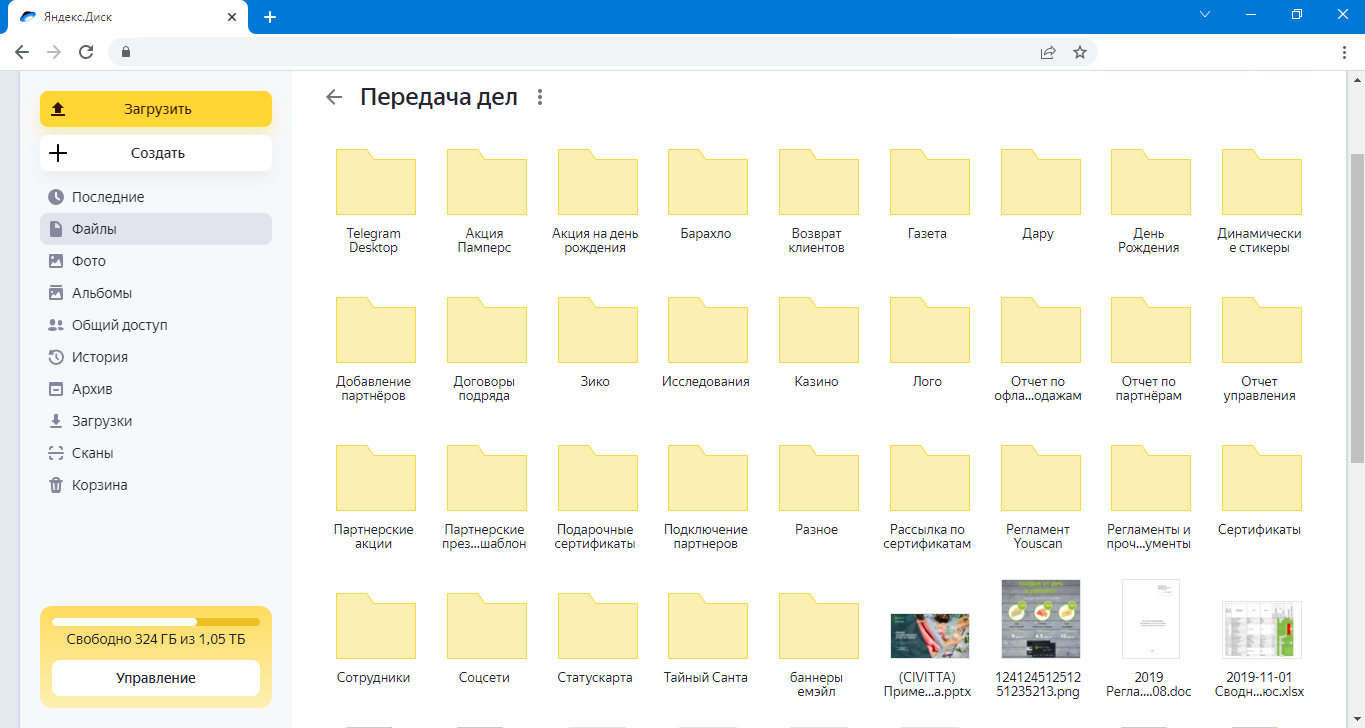1365x728 pixels.
Task: Open Сканы in the sidebar
Action: pyautogui.click(x=156, y=453)
